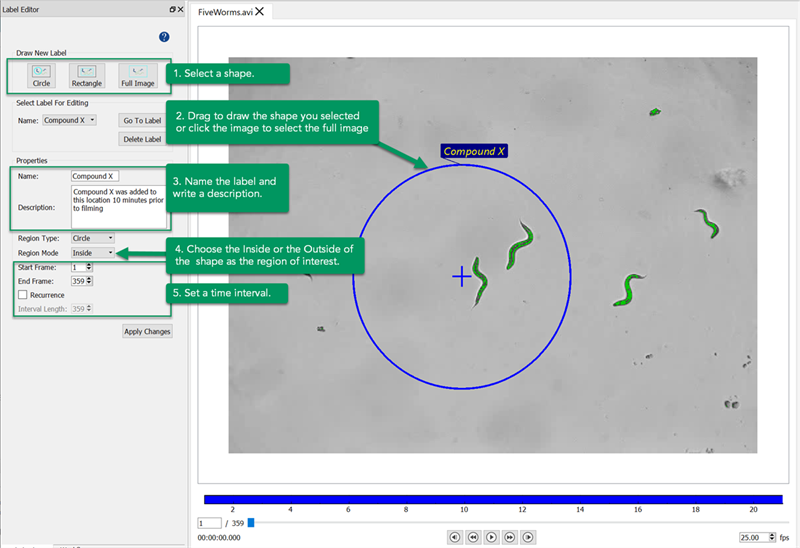The width and height of the screenshot is (800, 548).
Task: Open the blue help question mark
Action: (164, 37)
